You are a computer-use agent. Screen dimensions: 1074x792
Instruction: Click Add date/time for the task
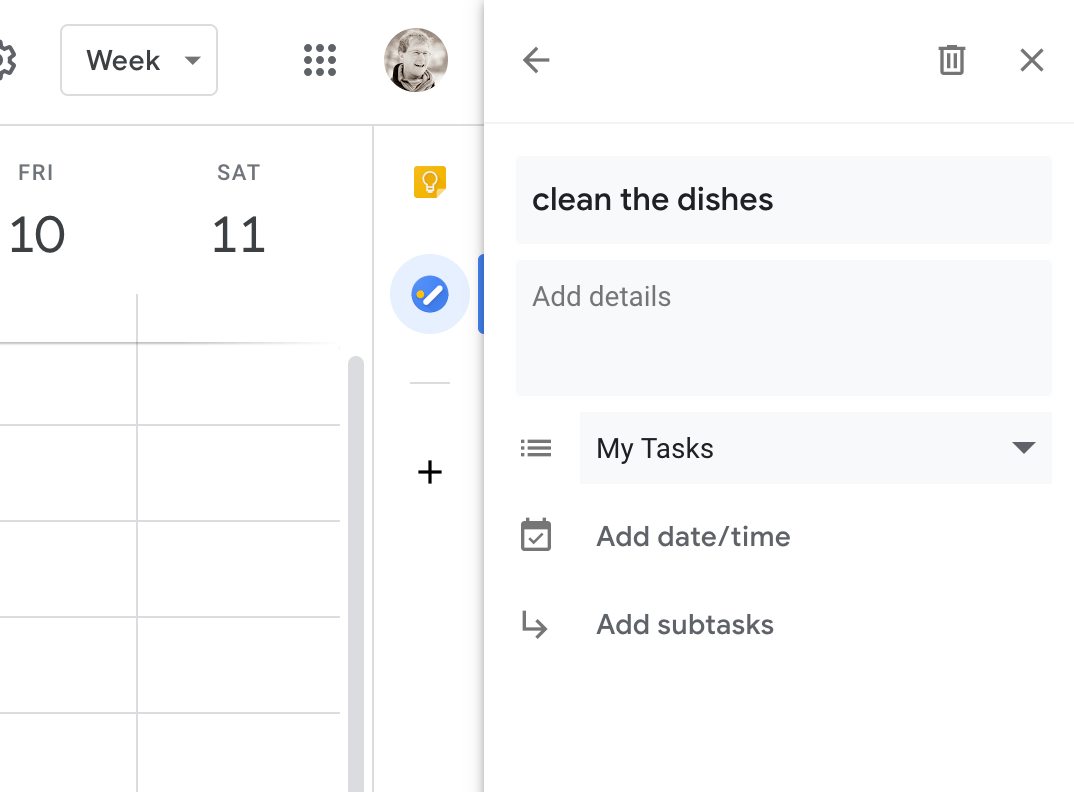click(693, 537)
